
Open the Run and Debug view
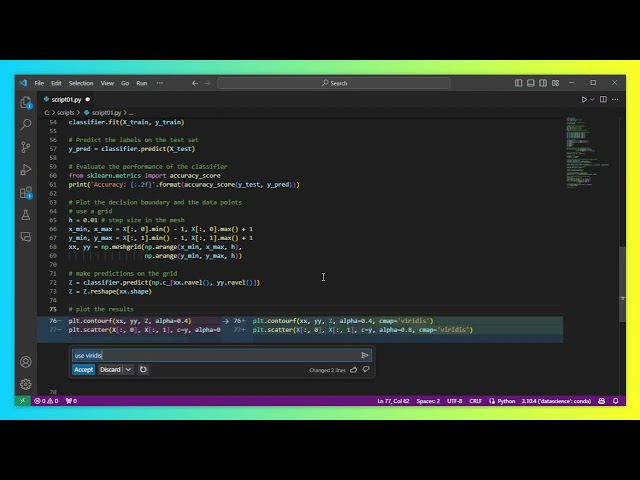click(26, 169)
